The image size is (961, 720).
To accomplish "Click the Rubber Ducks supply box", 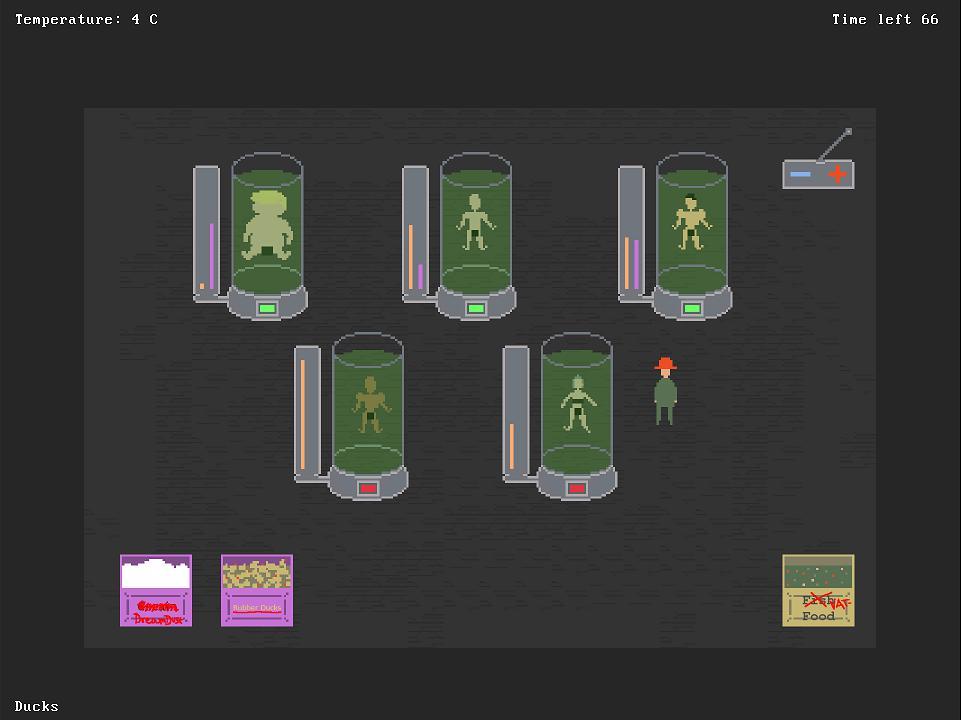I will click(257, 590).
